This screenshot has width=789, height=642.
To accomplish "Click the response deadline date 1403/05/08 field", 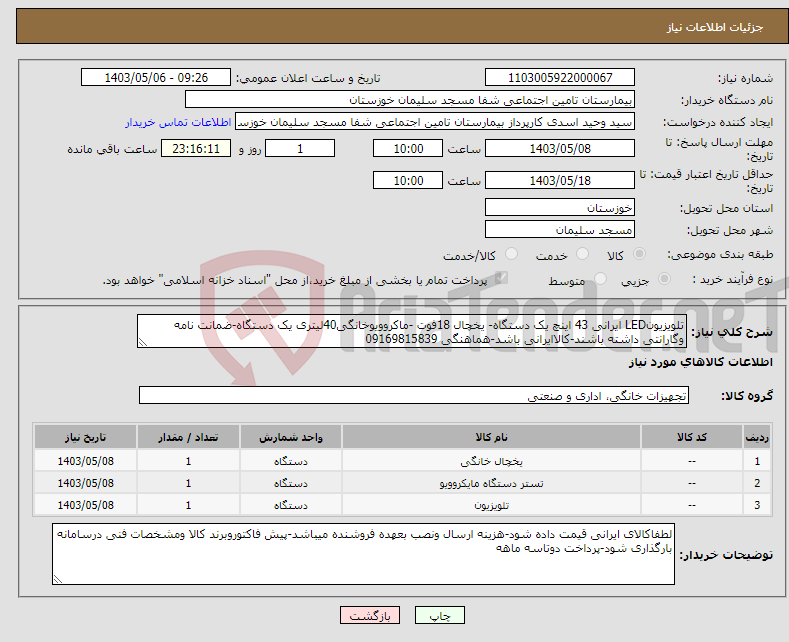I will 560,148.
